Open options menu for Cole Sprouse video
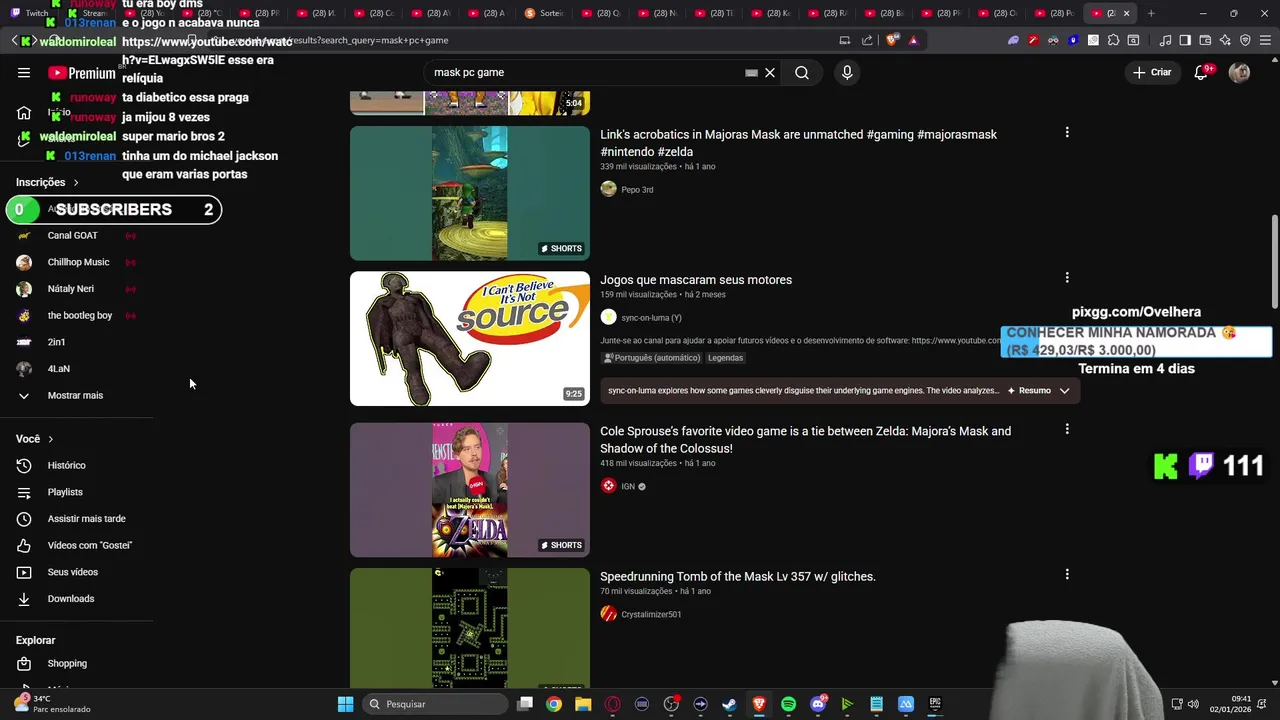Viewport: 1280px width, 720px height. (x=1067, y=429)
